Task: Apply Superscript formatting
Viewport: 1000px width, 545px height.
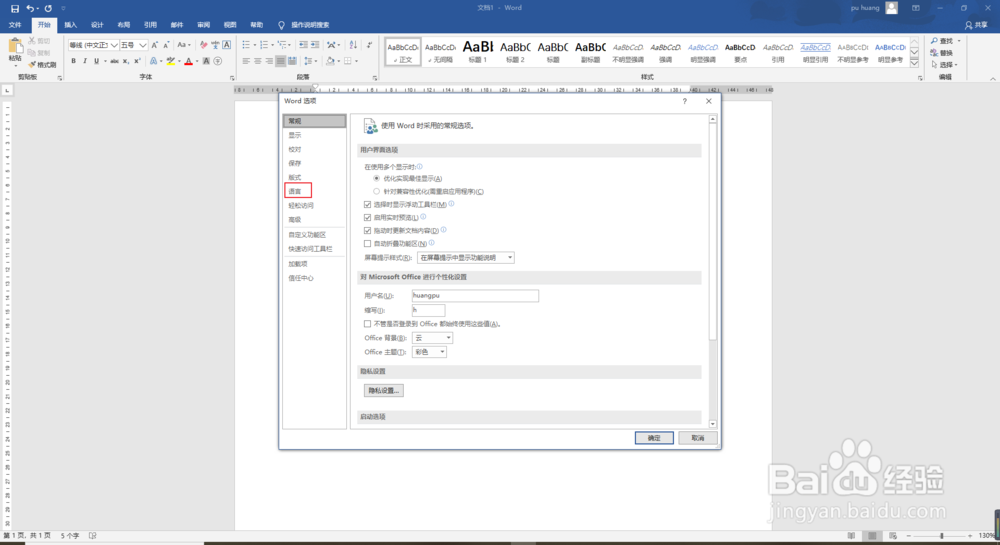Action: tap(137, 61)
